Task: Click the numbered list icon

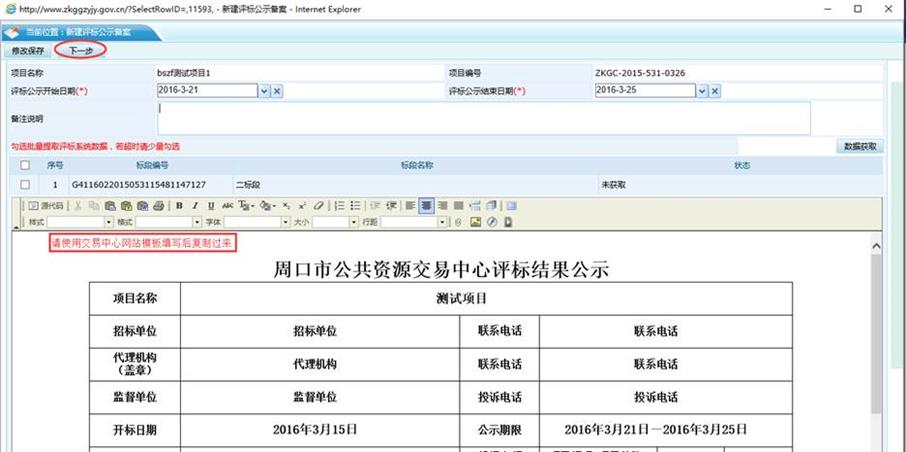Action: click(x=340, y=206)
